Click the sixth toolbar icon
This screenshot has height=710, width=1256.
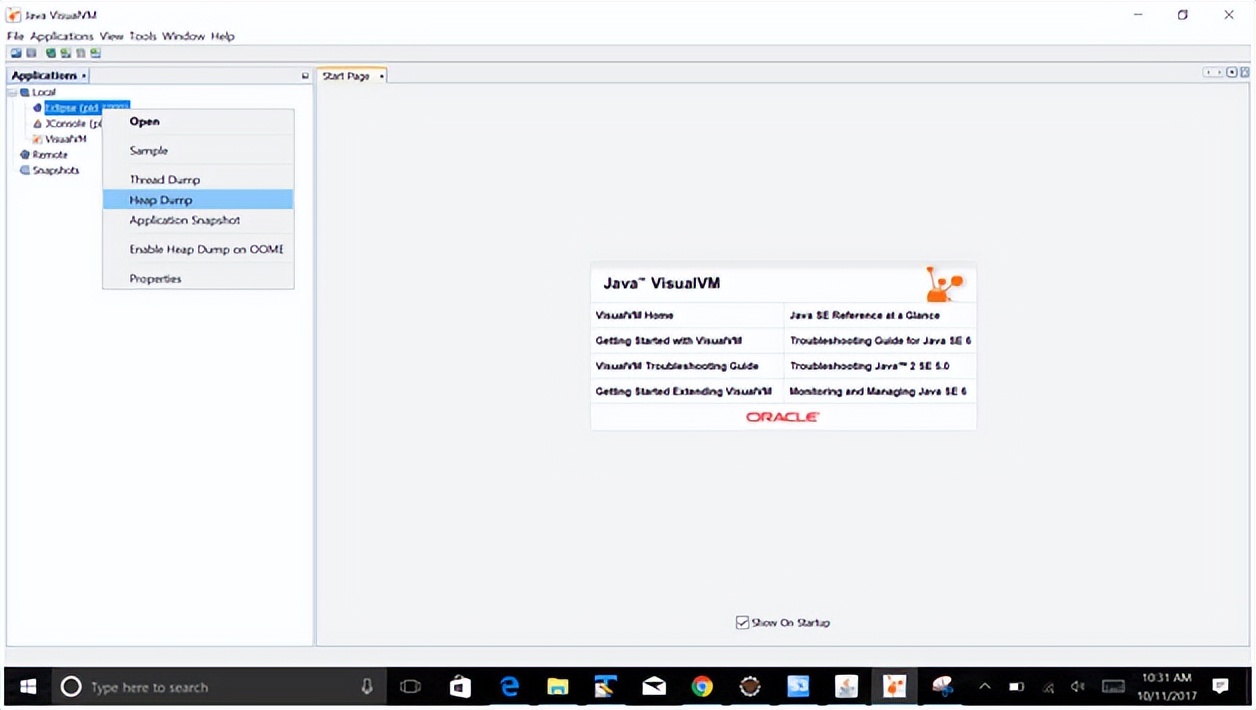pos(96,53)
